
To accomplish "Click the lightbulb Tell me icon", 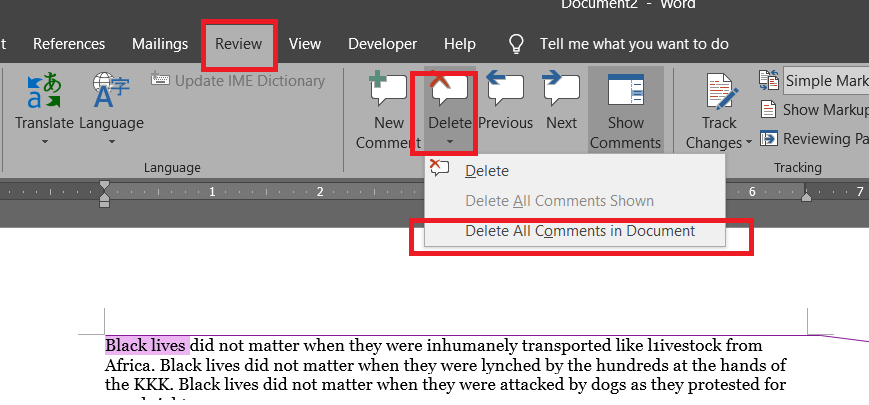I will point(517,44).
